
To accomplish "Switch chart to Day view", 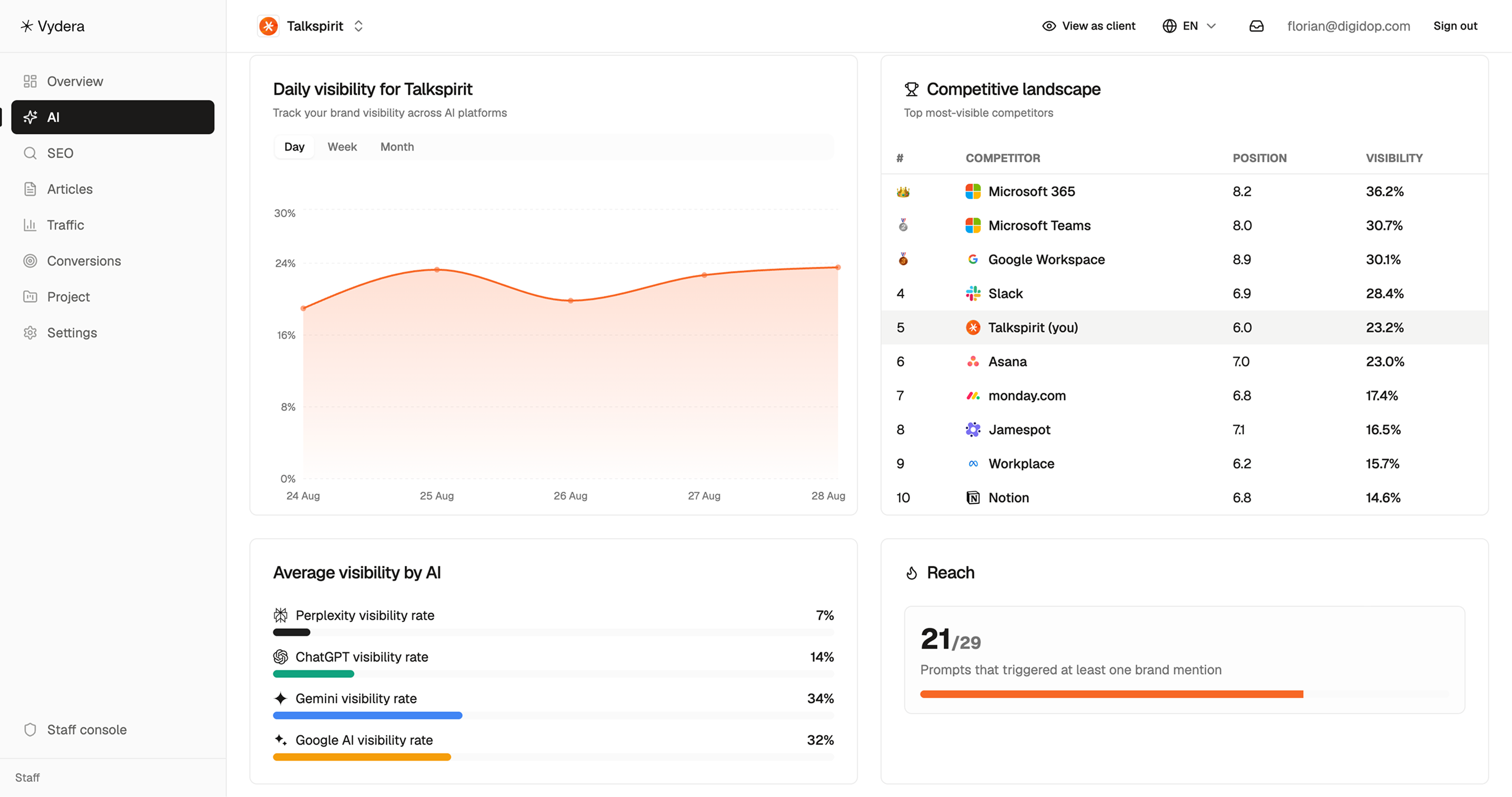I will pyautogui.click(x=294, y=147).
